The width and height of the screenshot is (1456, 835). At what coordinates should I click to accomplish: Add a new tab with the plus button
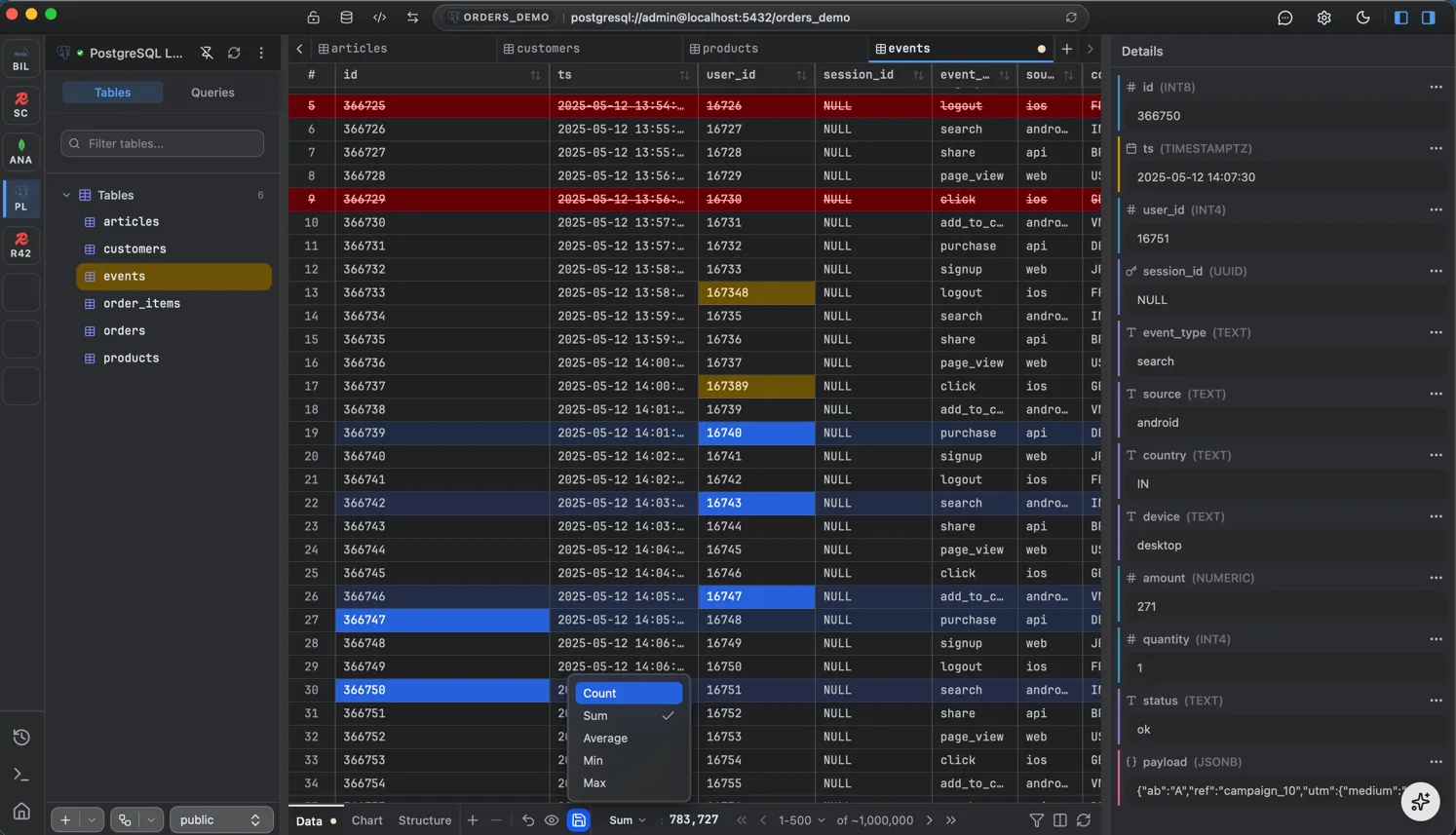[1067, 49]
